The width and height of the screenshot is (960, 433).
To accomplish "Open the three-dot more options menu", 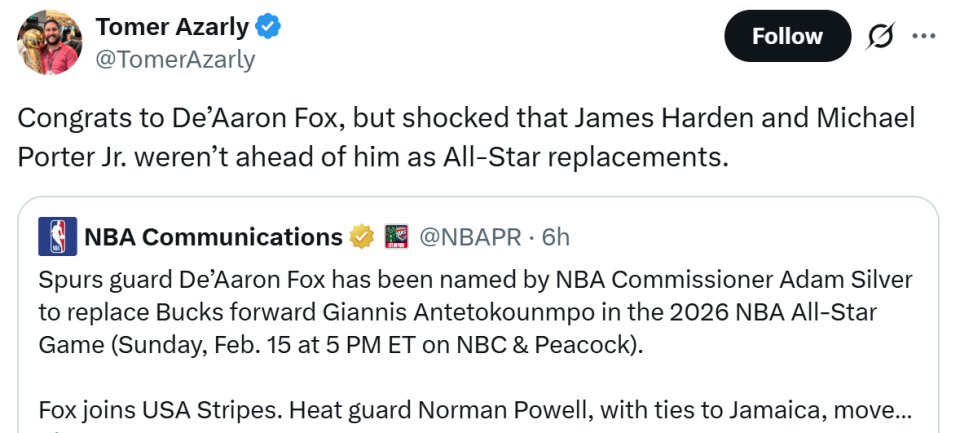I will 923,36.
